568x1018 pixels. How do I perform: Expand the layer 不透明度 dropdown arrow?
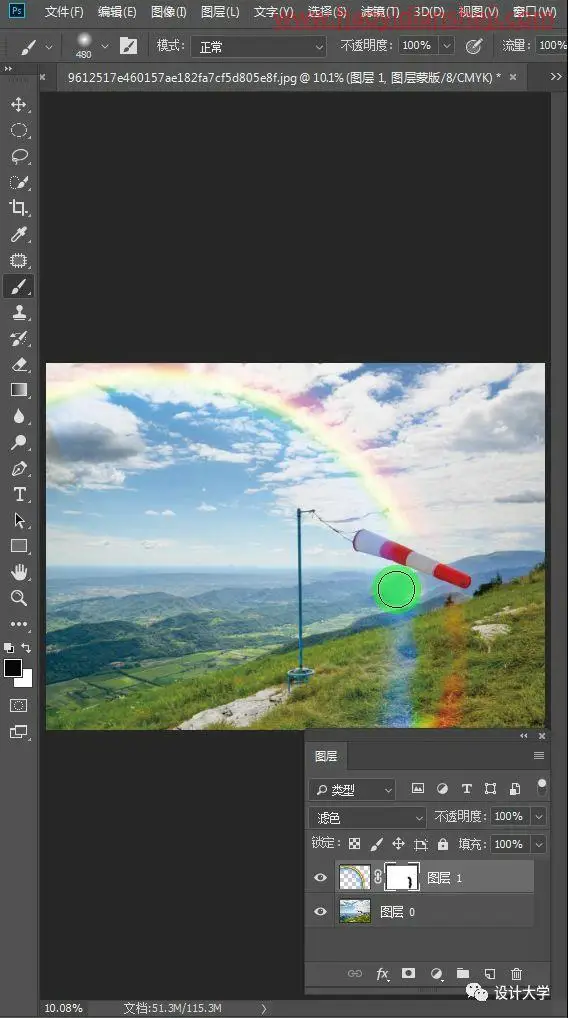(539, 816)
